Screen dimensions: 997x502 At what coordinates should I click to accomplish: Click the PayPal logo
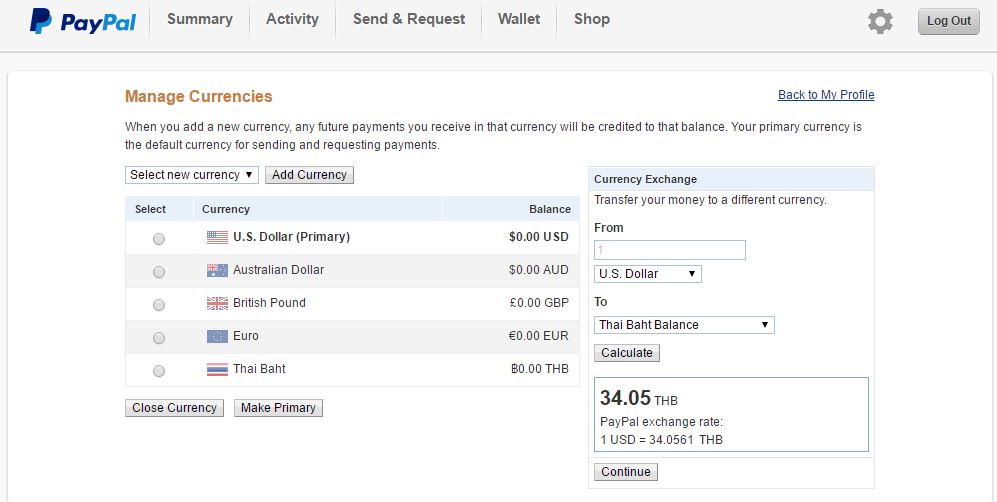(83, 22)
